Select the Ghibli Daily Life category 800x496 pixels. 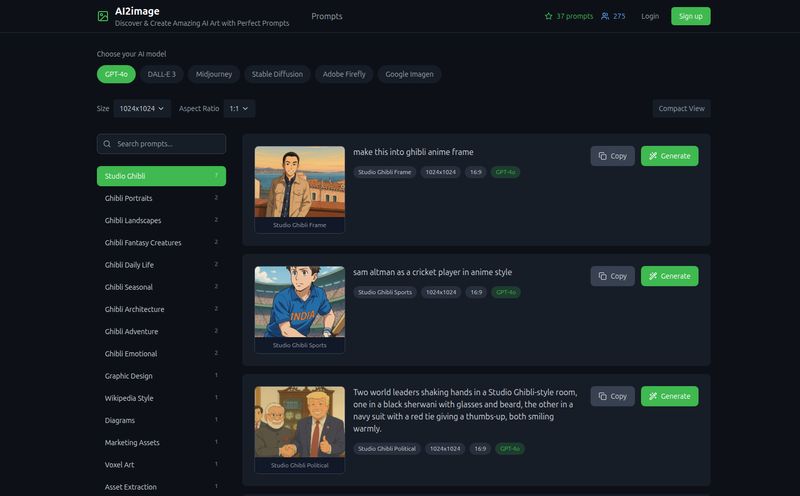click(161, 265)
